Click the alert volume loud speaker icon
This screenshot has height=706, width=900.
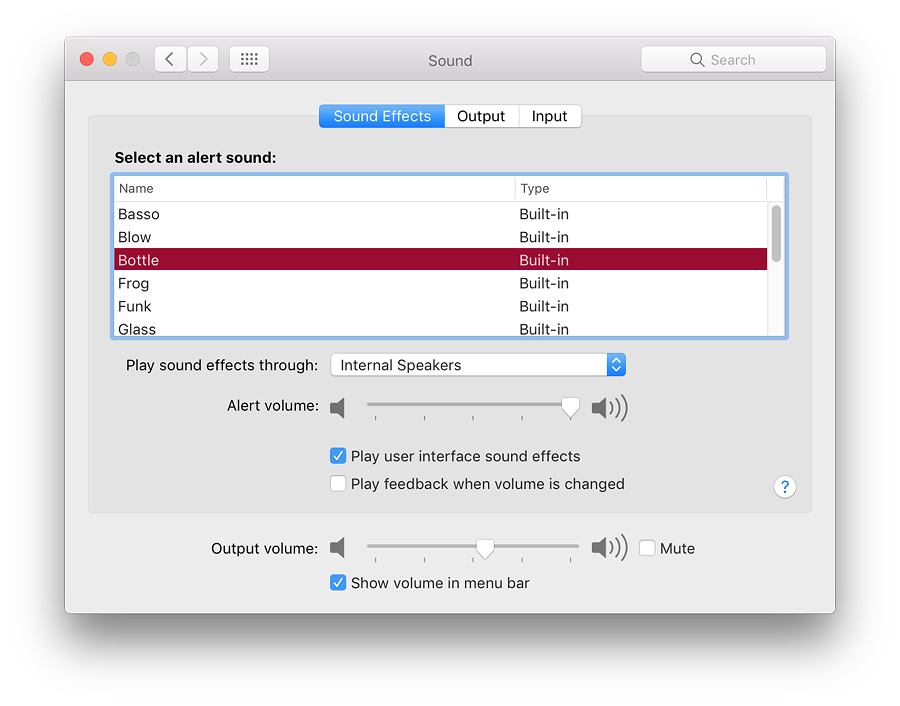point(610,408)
